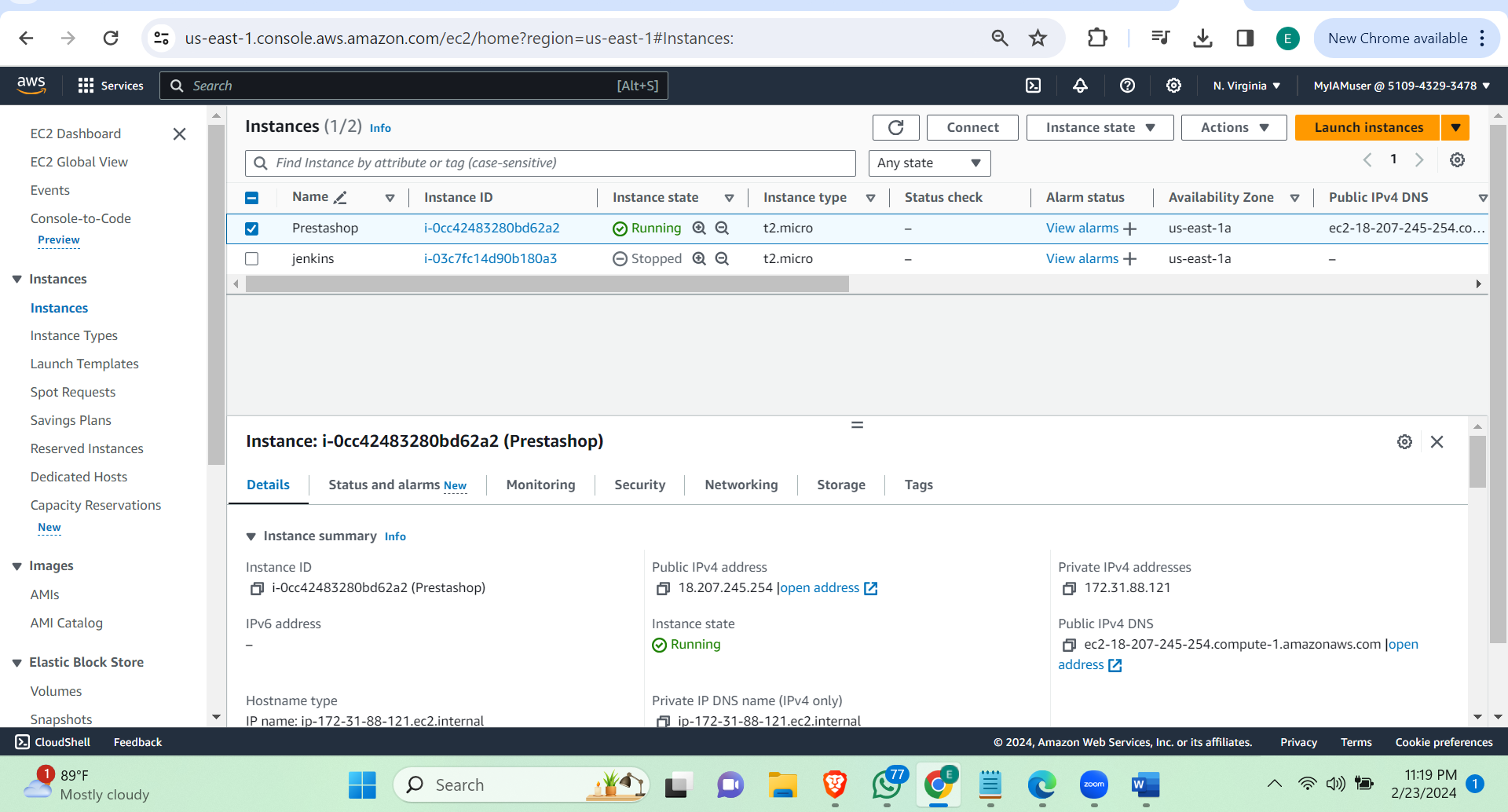The width and height of the screenshot is (1508, 812).
Task: Open Prestashop instance ID link
Action: (x=492, y=229)
